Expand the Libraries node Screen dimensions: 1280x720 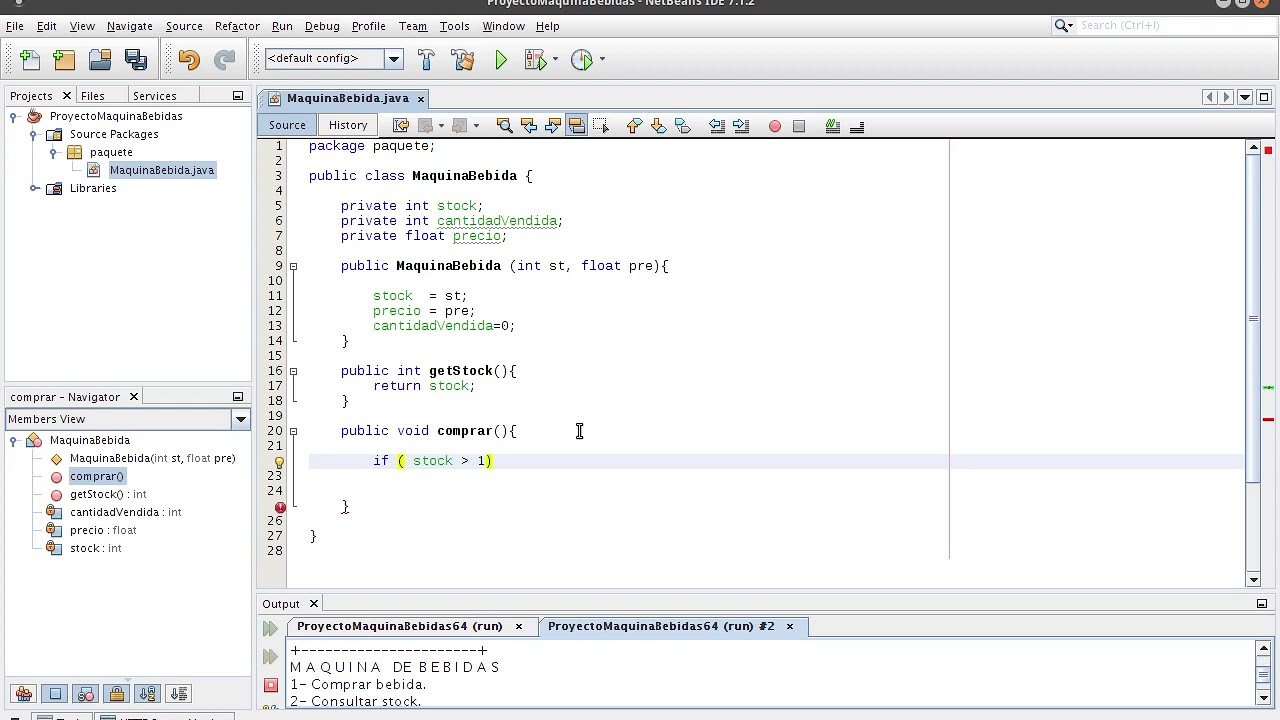pos(34,188)
